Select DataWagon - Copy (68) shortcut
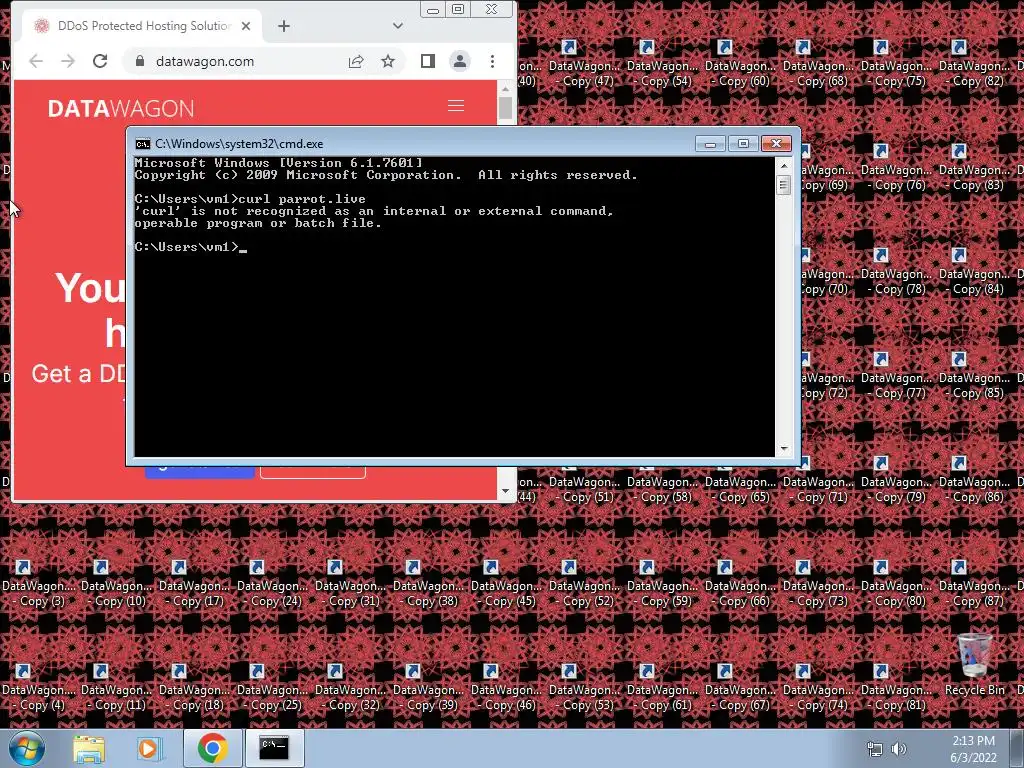 [x=818, y=64]
